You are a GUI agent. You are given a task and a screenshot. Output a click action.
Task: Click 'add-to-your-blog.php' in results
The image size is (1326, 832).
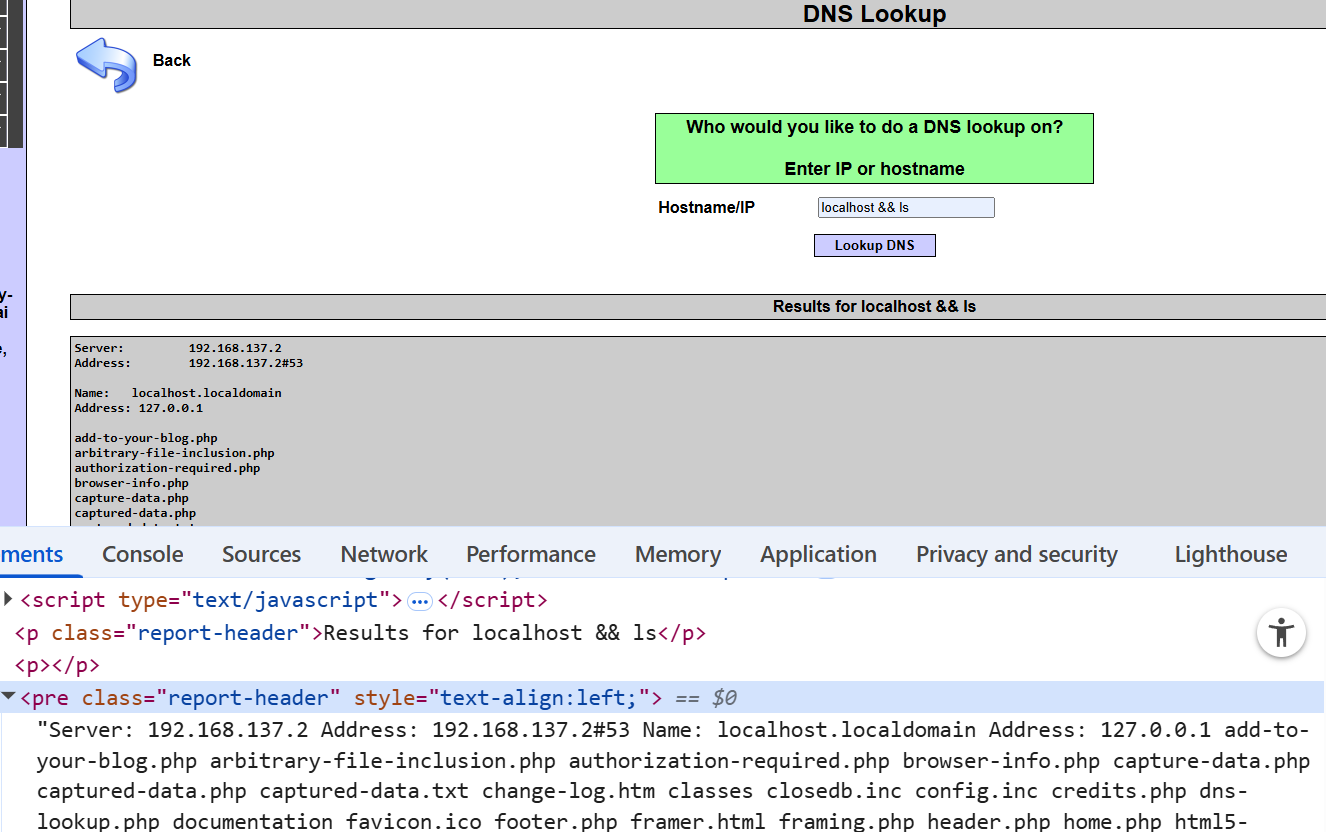pos(146,438)
